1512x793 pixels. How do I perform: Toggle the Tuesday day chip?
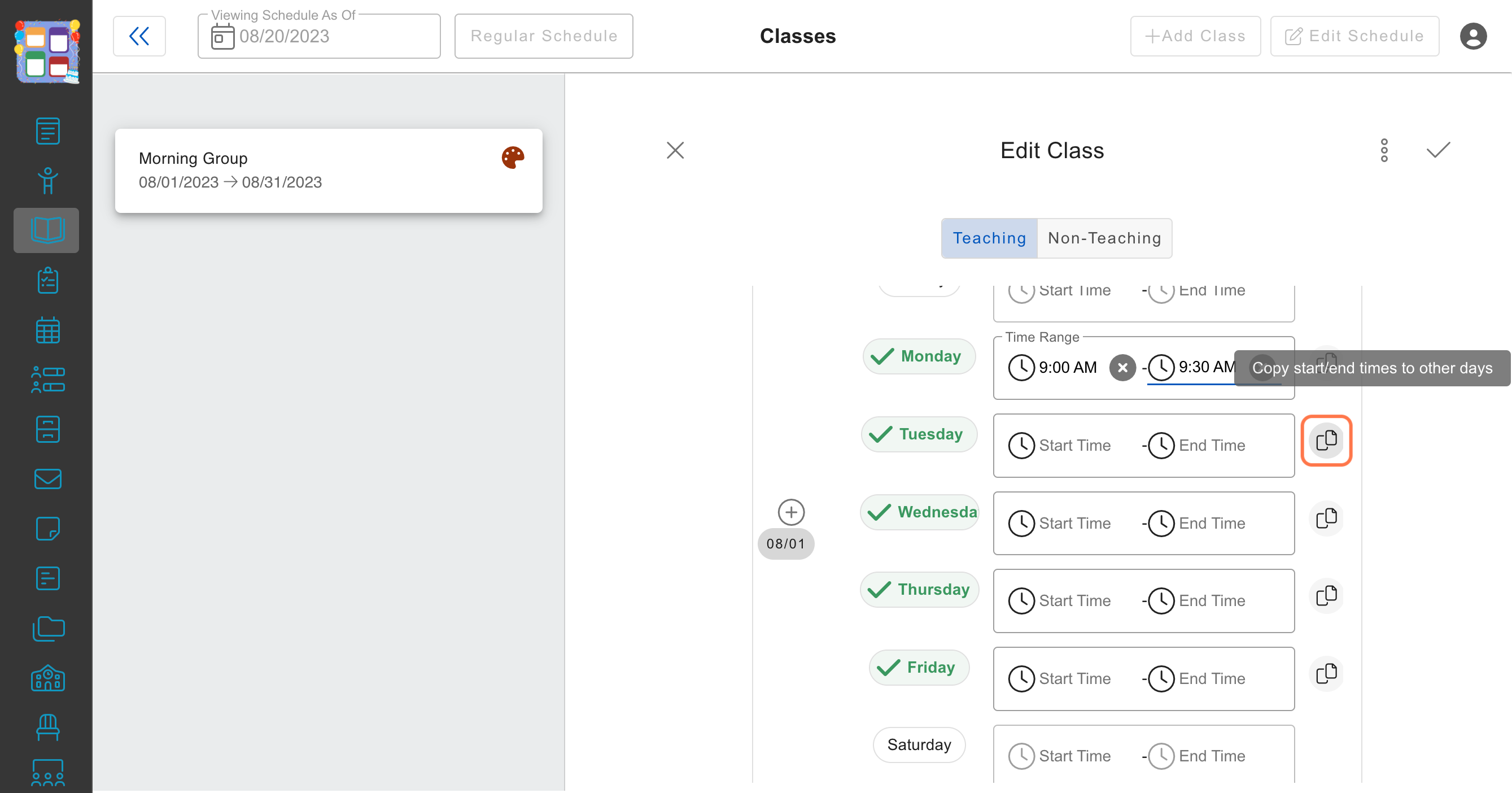click(919, 434)
